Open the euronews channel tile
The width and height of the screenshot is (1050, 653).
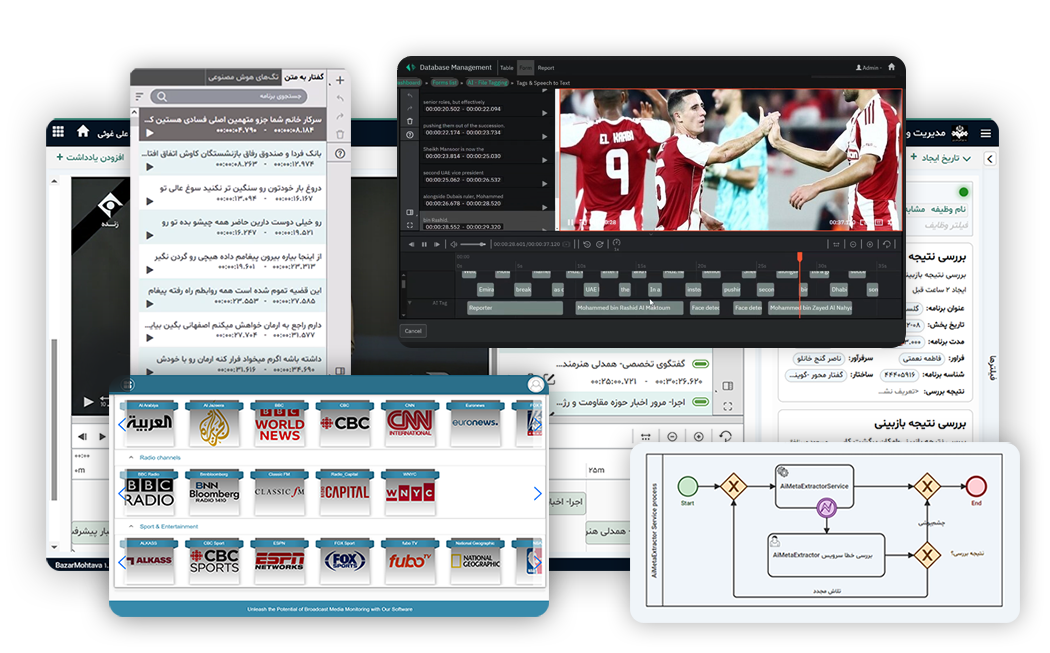[475, 423]
